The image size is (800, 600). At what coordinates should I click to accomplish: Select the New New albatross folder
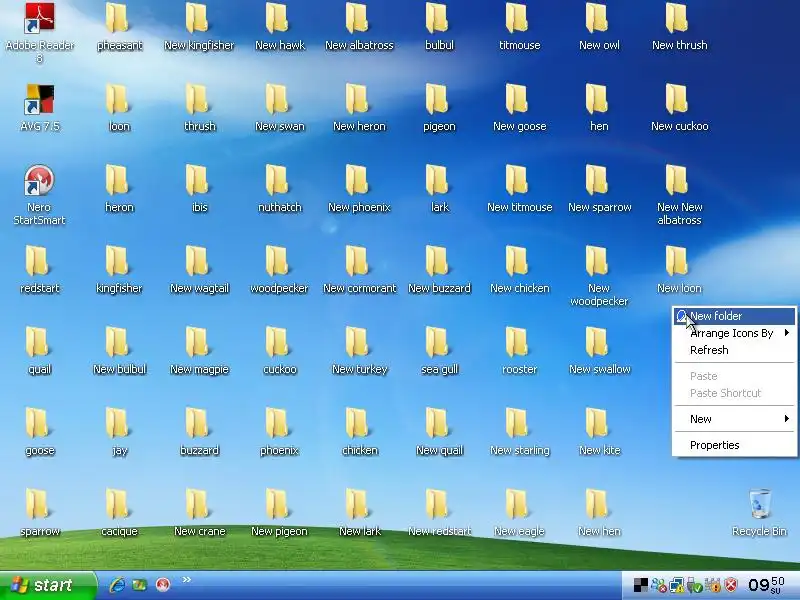pos(679,195)
